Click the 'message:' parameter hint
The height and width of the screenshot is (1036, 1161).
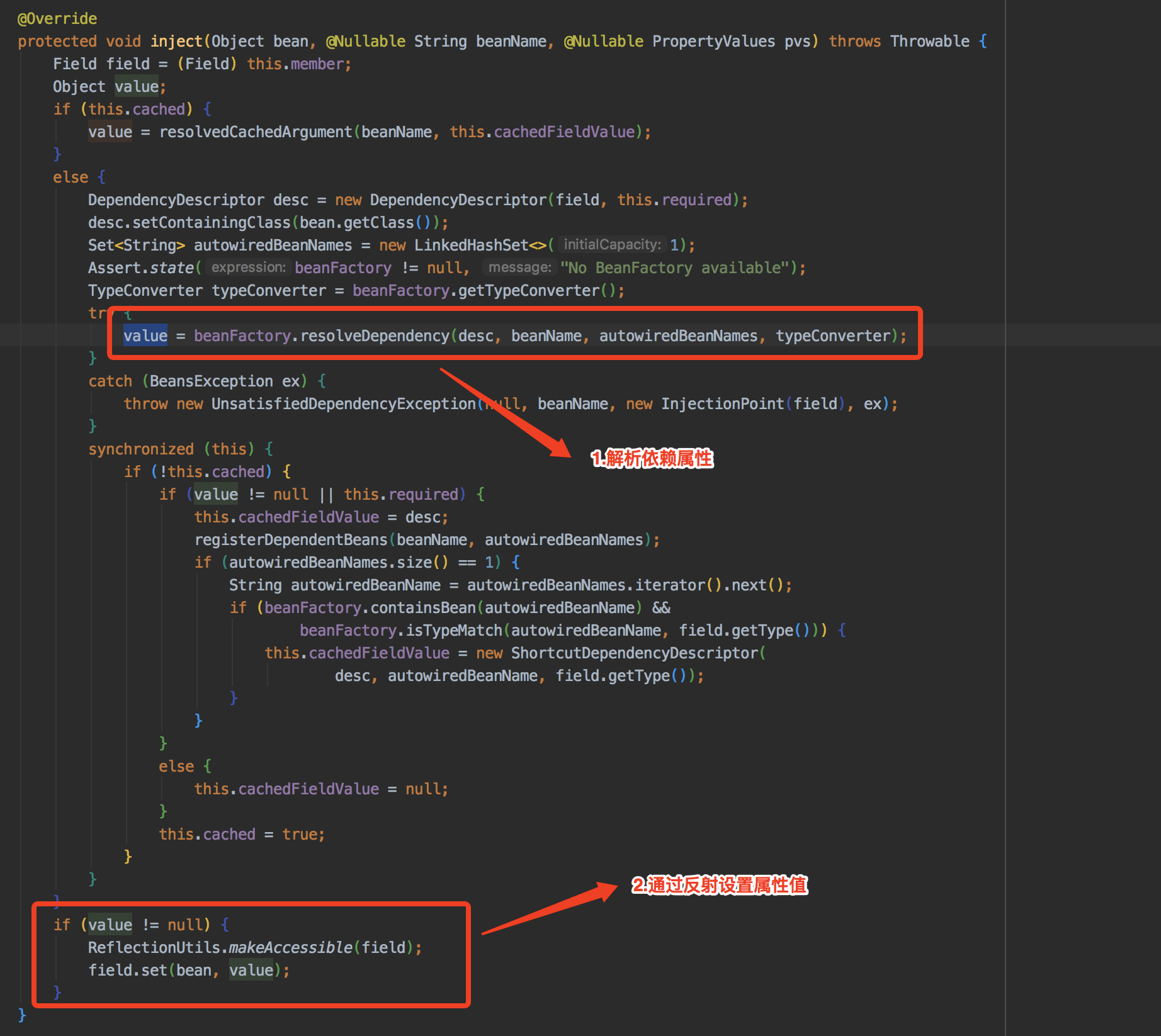pos(519,267)
